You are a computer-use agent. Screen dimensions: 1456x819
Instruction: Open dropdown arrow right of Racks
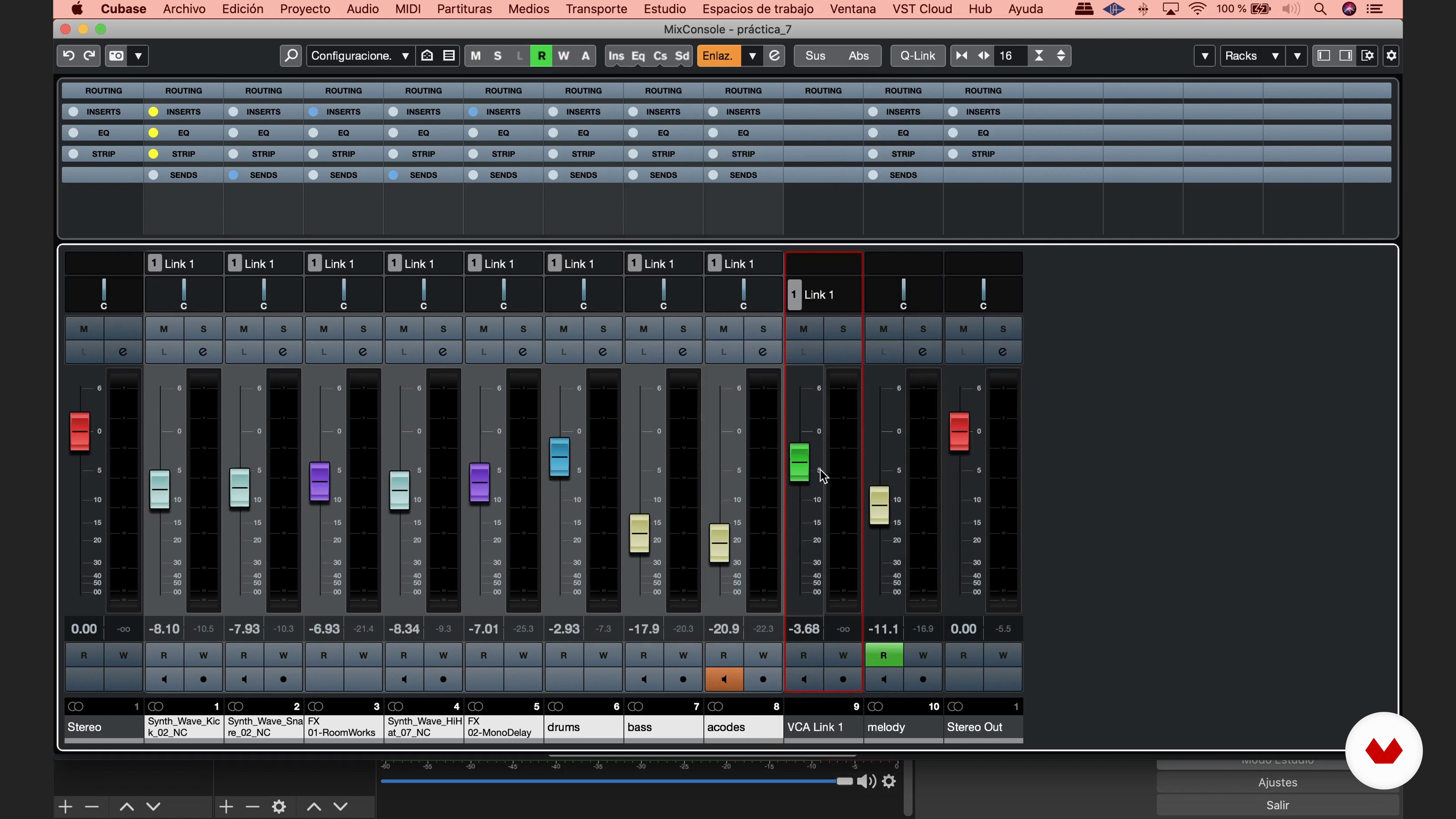[1297, 55]
